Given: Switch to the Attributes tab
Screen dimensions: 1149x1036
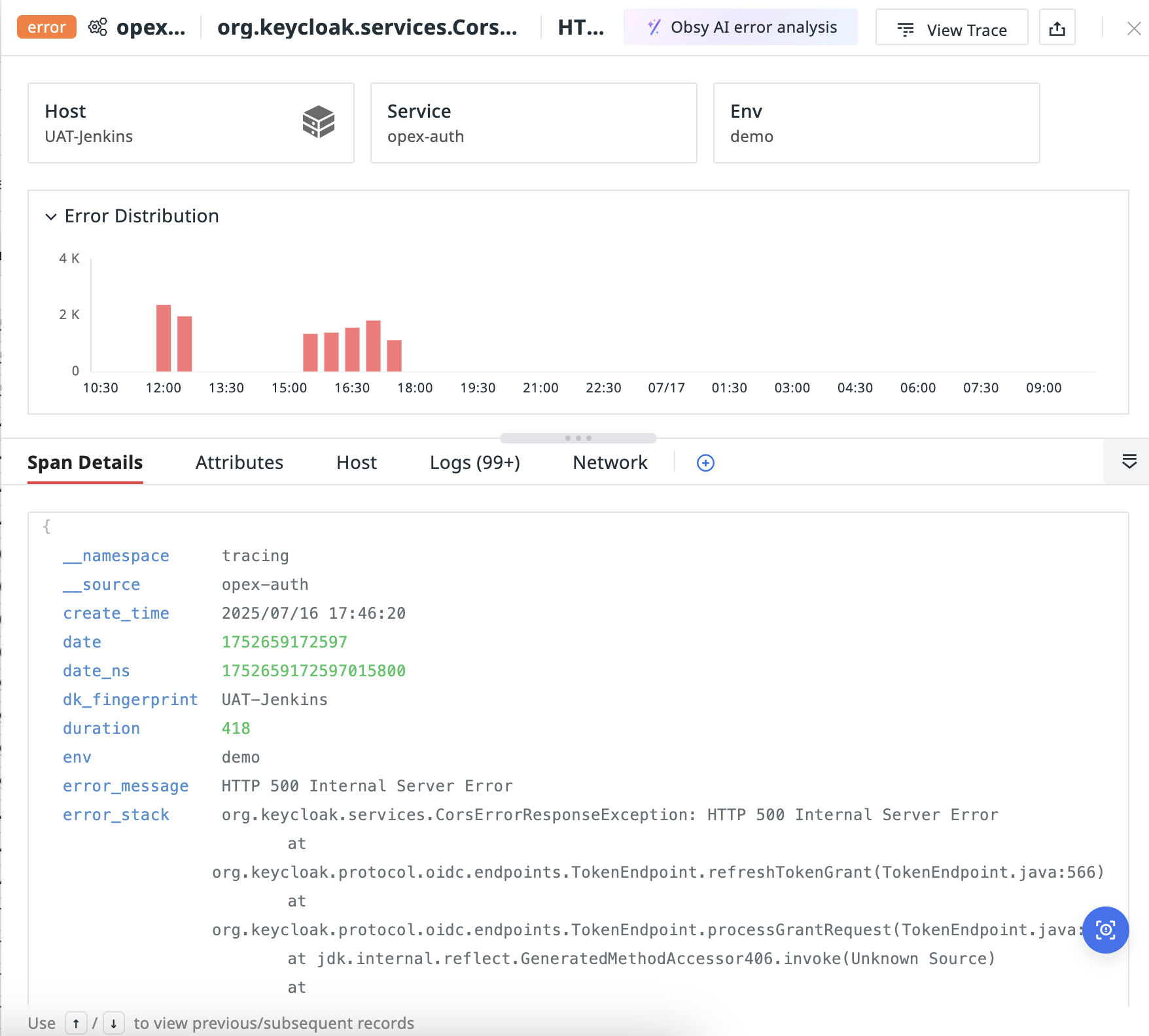Looking at the screenshot, I should coord(239,463).
